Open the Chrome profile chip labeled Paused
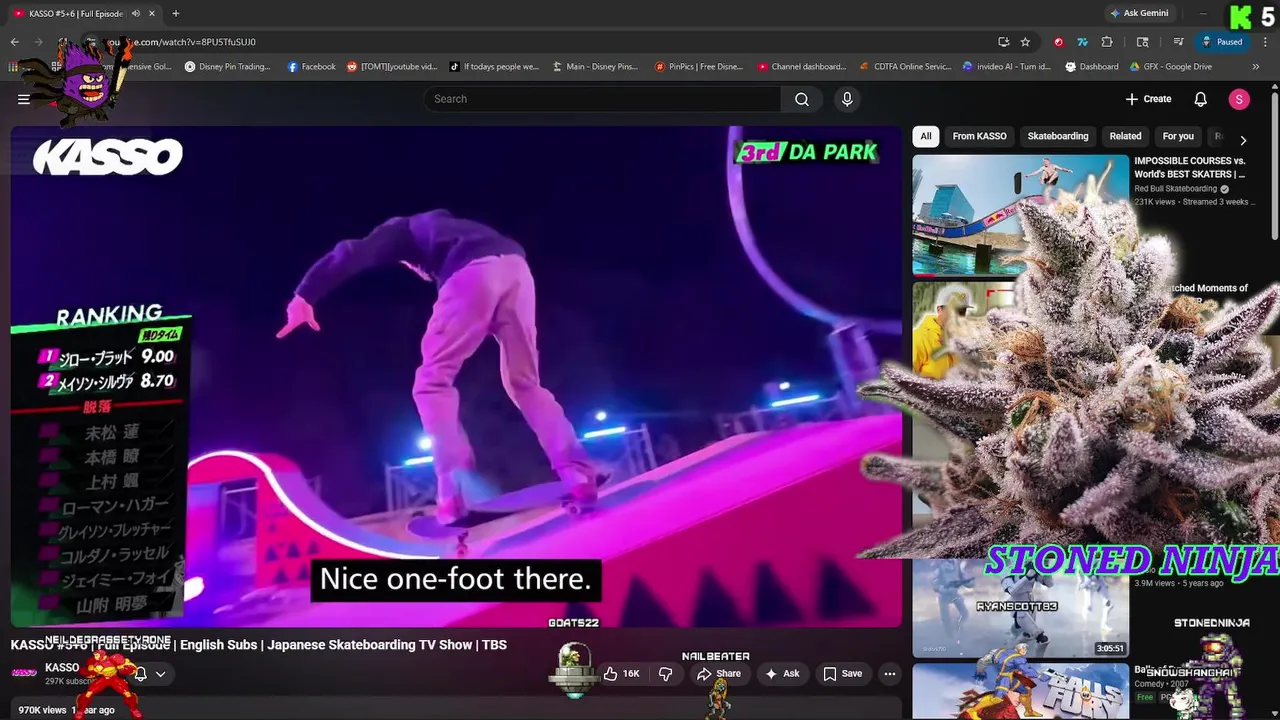 [x=1222, y=42]
